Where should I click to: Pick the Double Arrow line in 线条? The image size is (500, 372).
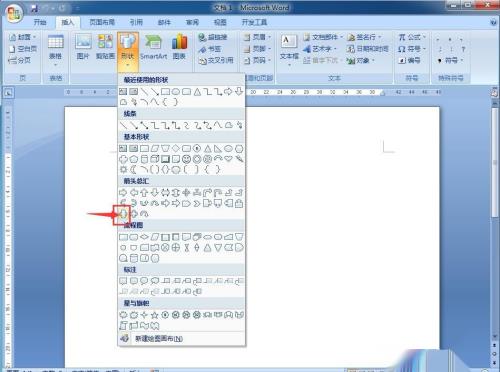tap(144, 125)
